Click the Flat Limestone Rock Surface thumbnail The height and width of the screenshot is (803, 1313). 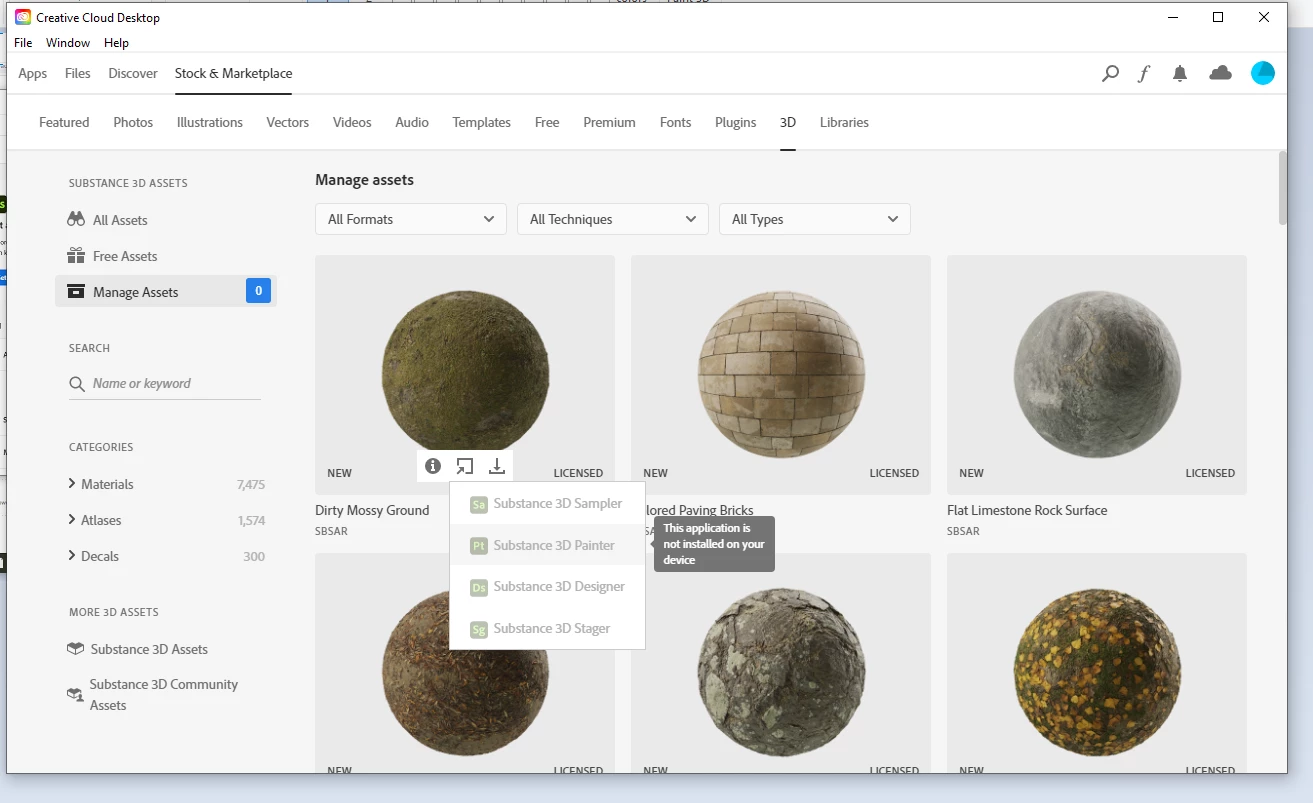pyautogui.click(x=1097, y=375)
